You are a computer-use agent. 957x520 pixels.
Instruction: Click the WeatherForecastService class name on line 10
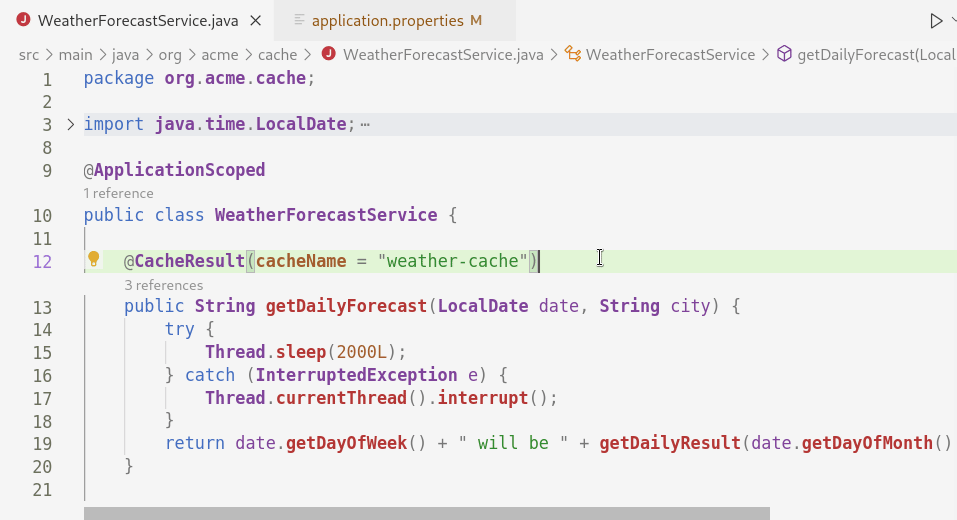[326, 215]
